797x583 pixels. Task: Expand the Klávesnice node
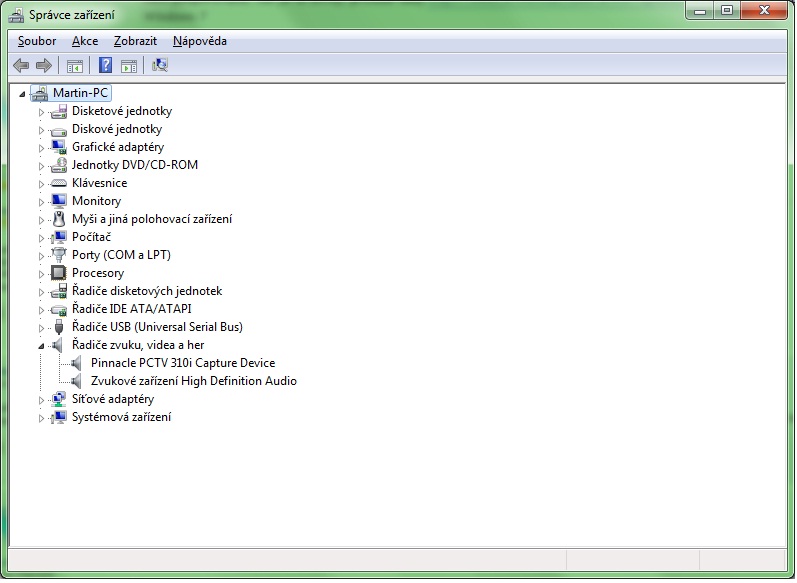41,184
